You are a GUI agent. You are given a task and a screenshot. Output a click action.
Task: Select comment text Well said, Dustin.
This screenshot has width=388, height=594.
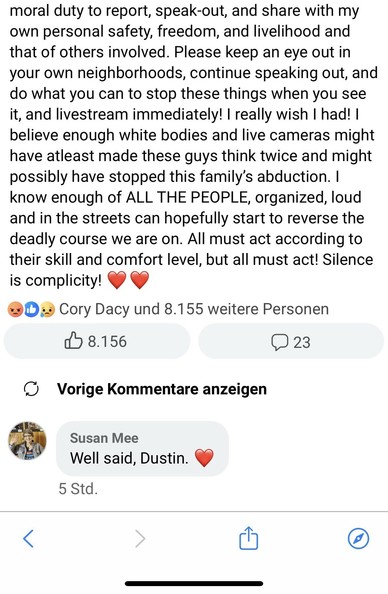click(x=129, y=458)
